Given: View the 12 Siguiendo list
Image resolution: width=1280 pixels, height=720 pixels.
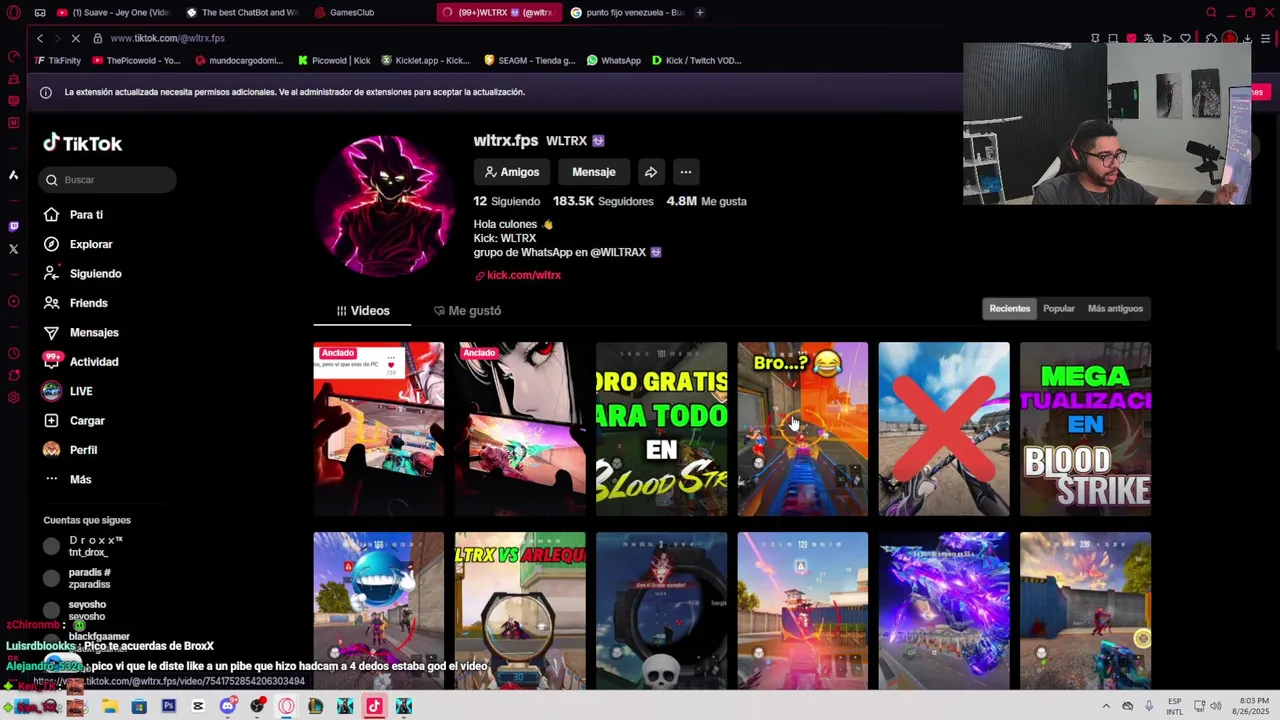Looking at the screenshot, I should [507, 201].
